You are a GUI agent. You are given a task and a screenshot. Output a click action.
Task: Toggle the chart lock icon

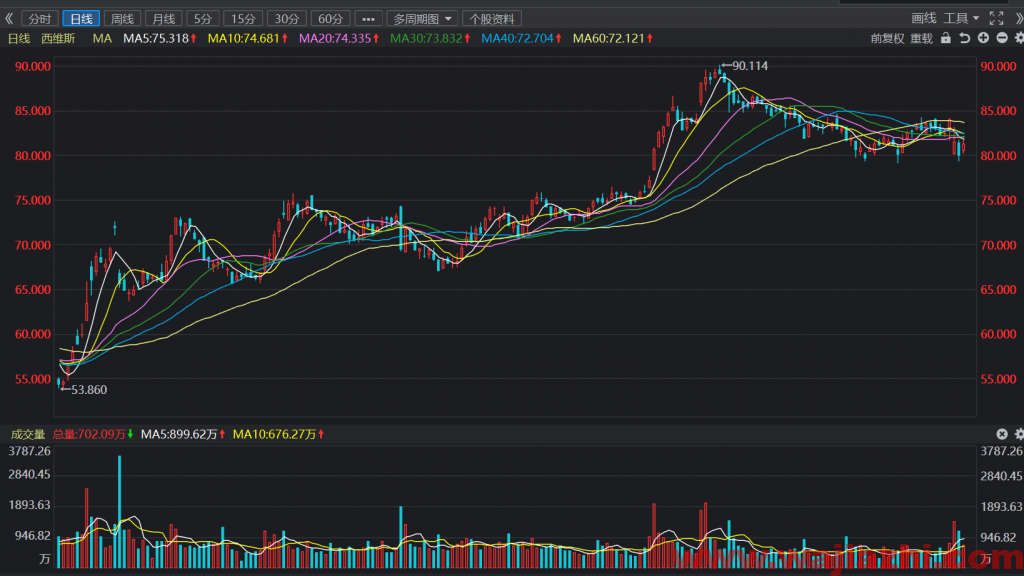pos(946,39)
